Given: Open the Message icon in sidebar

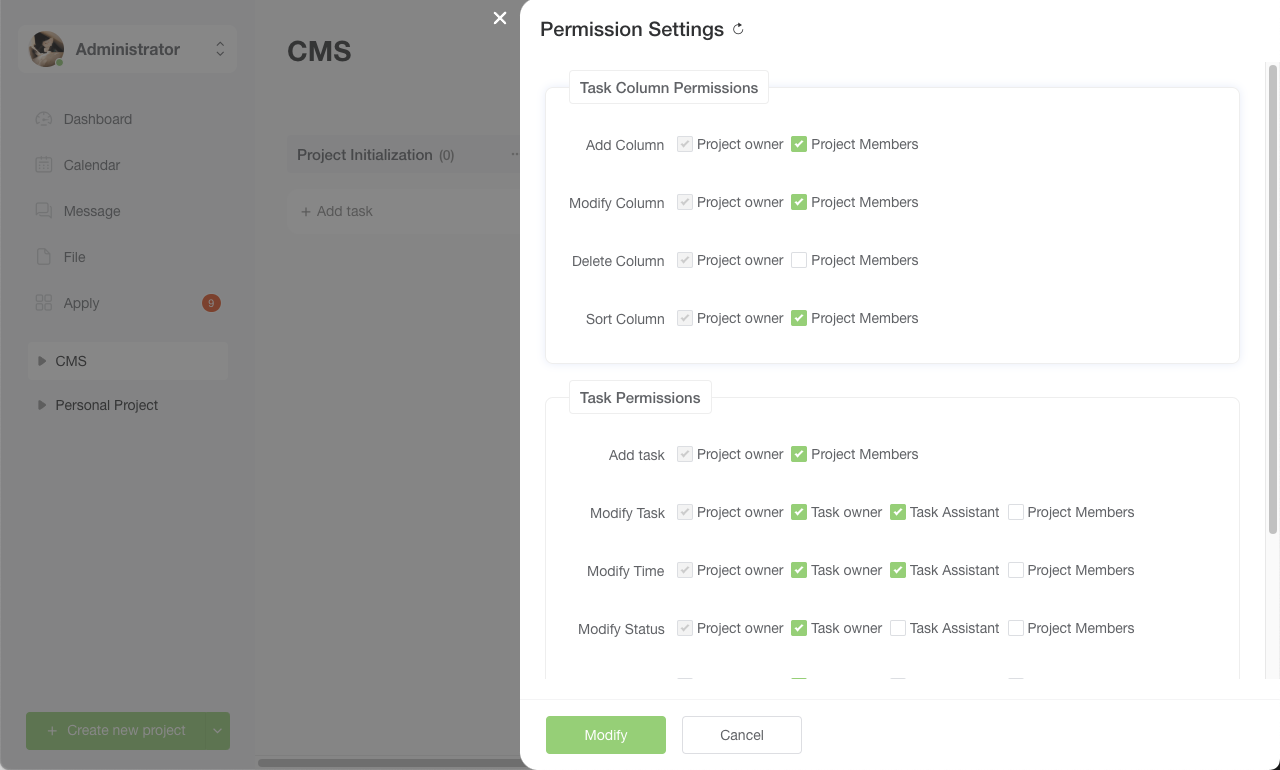Looking at the screenshot, I should coord(44,211).
